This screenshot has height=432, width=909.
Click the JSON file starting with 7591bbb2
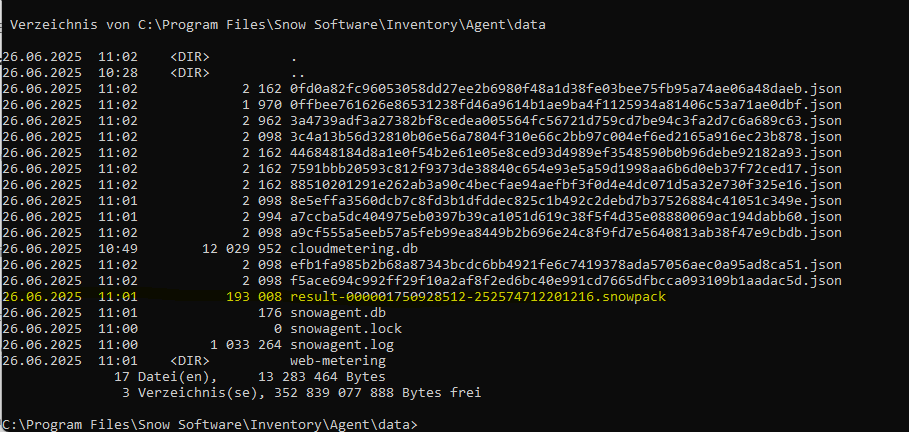coord(565,169)
